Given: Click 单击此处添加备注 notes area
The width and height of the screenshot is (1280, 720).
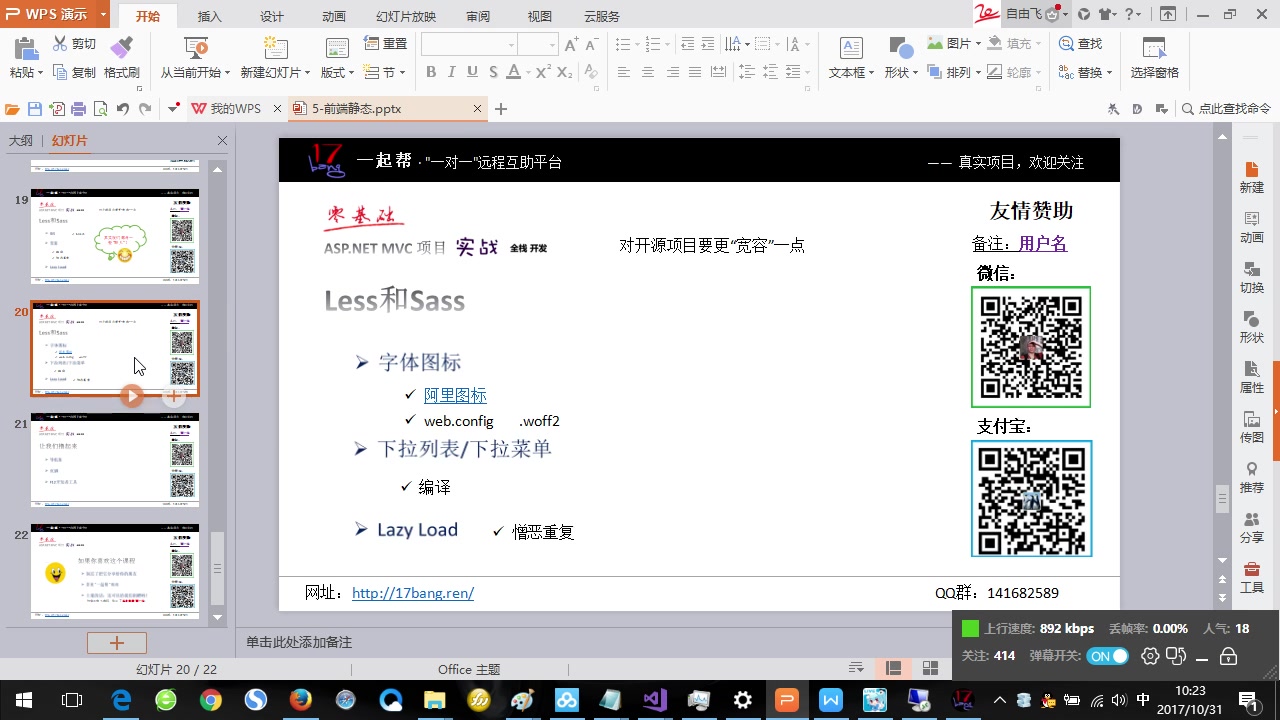Looking at the screenshot, I should (x=299, y=642).
